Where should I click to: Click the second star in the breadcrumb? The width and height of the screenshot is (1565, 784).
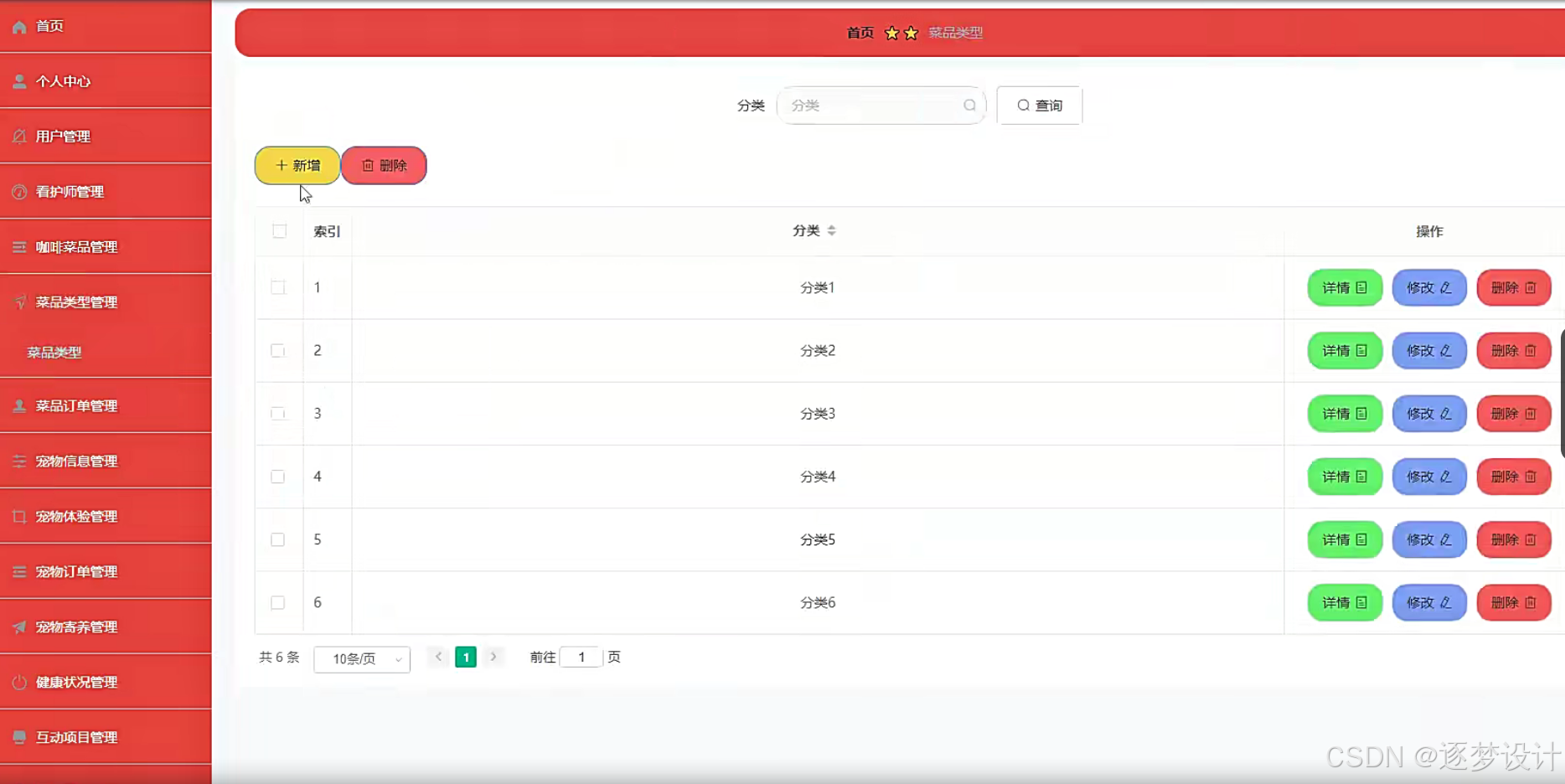pos(911,33)
